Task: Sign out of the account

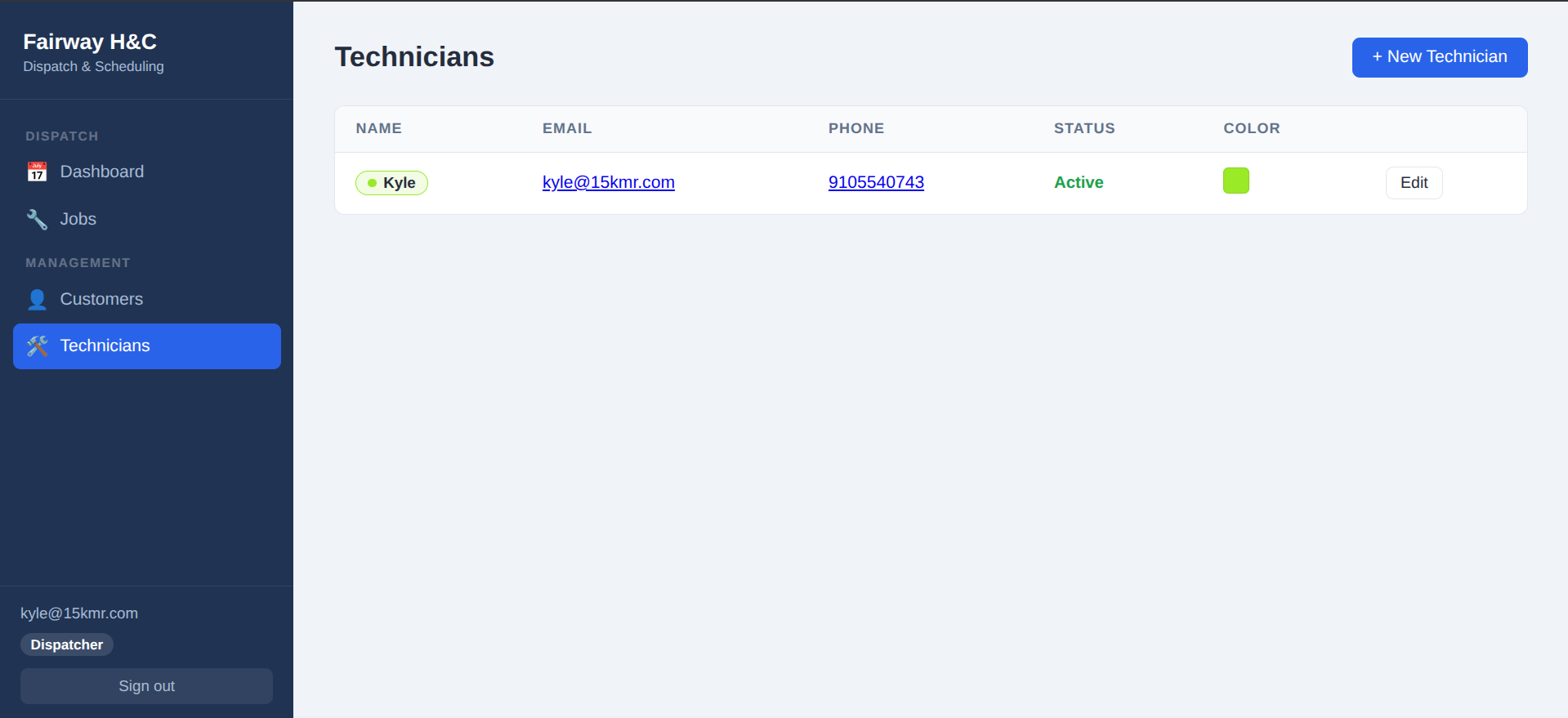Action: (146, 686)
